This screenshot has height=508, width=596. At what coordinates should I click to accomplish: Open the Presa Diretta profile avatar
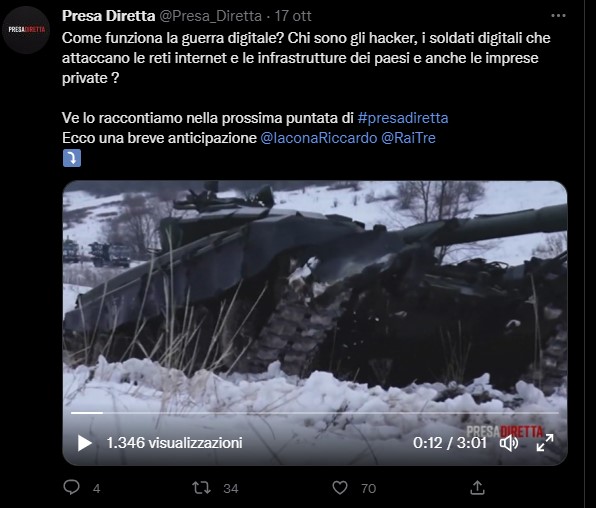point(26,30)
